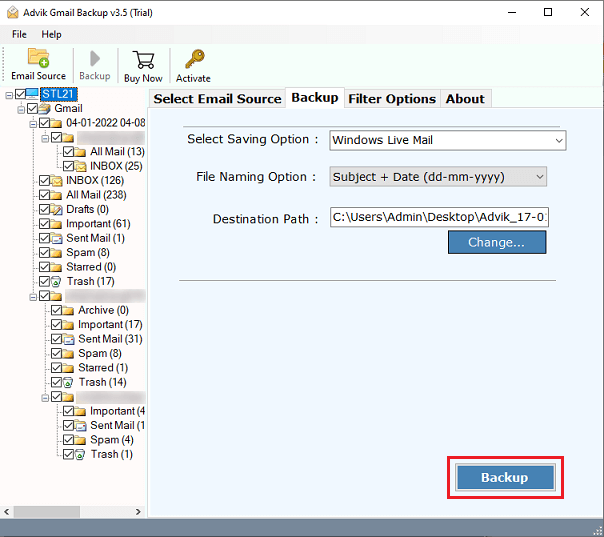This screenshot has height=537, width=604.
Task: Uncheck the INBOX (126) checkbox
Action: [44, 180]
